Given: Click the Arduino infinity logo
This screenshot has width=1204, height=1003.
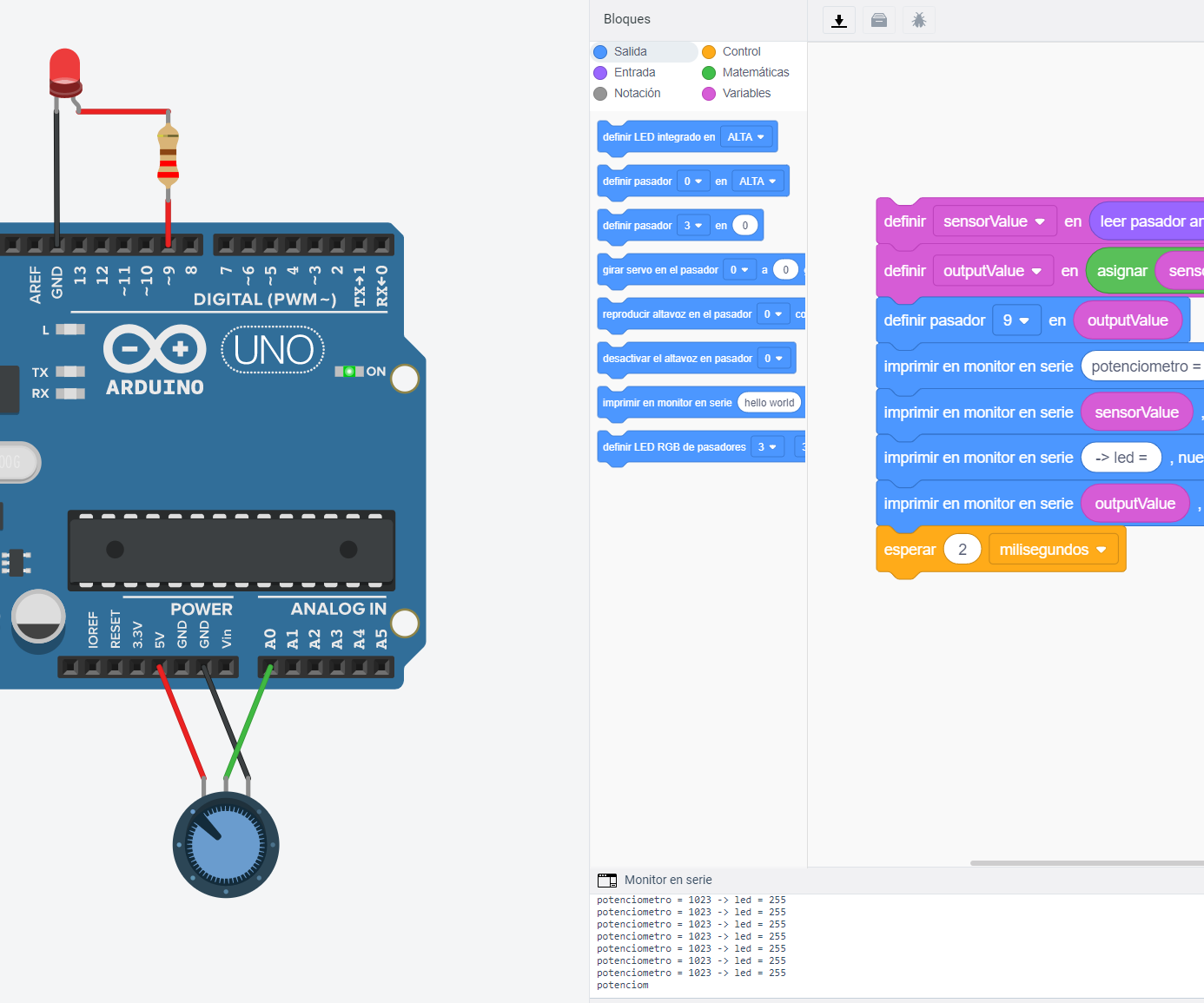Looking at the screenshot, I should (x=155, y=349).
